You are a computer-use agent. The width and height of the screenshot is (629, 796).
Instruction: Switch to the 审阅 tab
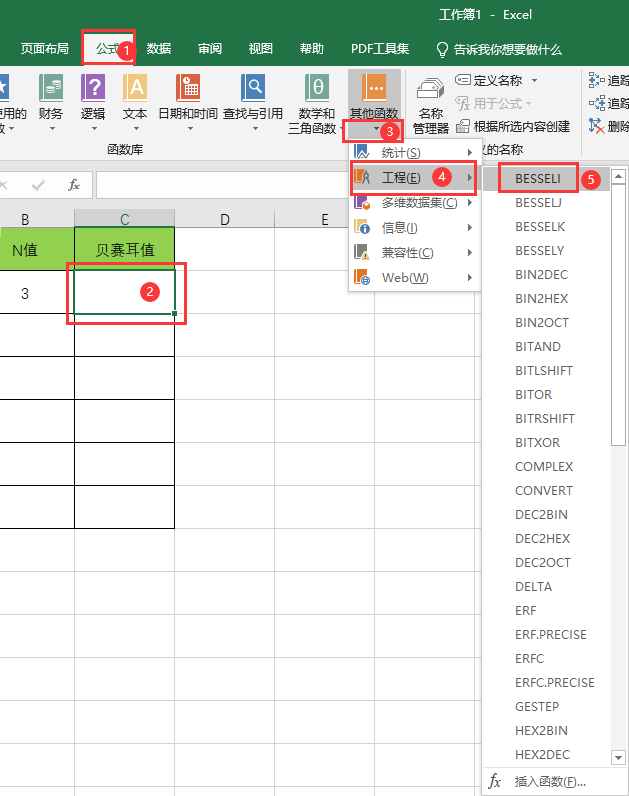(x=210, y=49)
